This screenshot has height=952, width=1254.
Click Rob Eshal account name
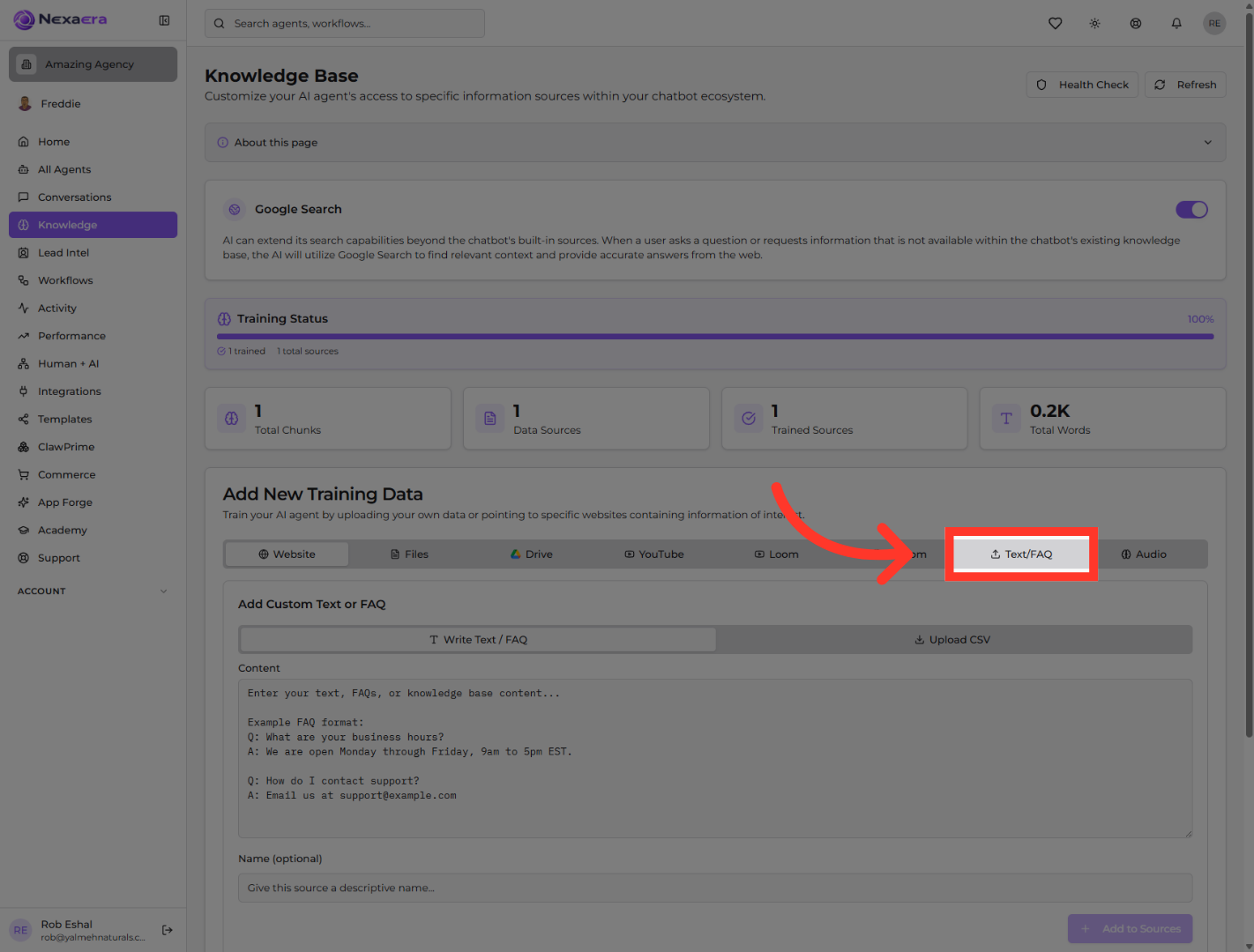tap(66, 925)
